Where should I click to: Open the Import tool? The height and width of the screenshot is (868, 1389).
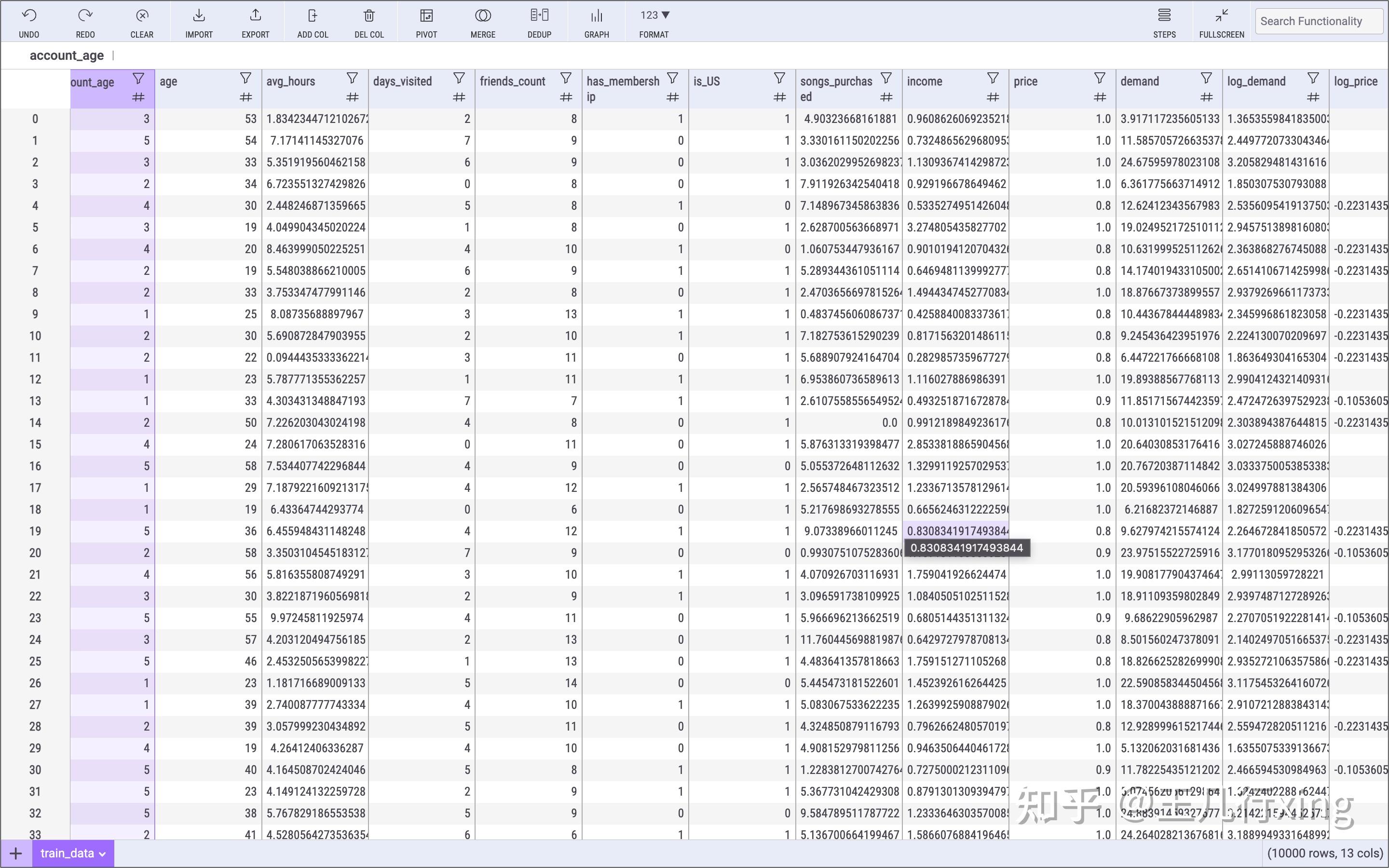198,21
